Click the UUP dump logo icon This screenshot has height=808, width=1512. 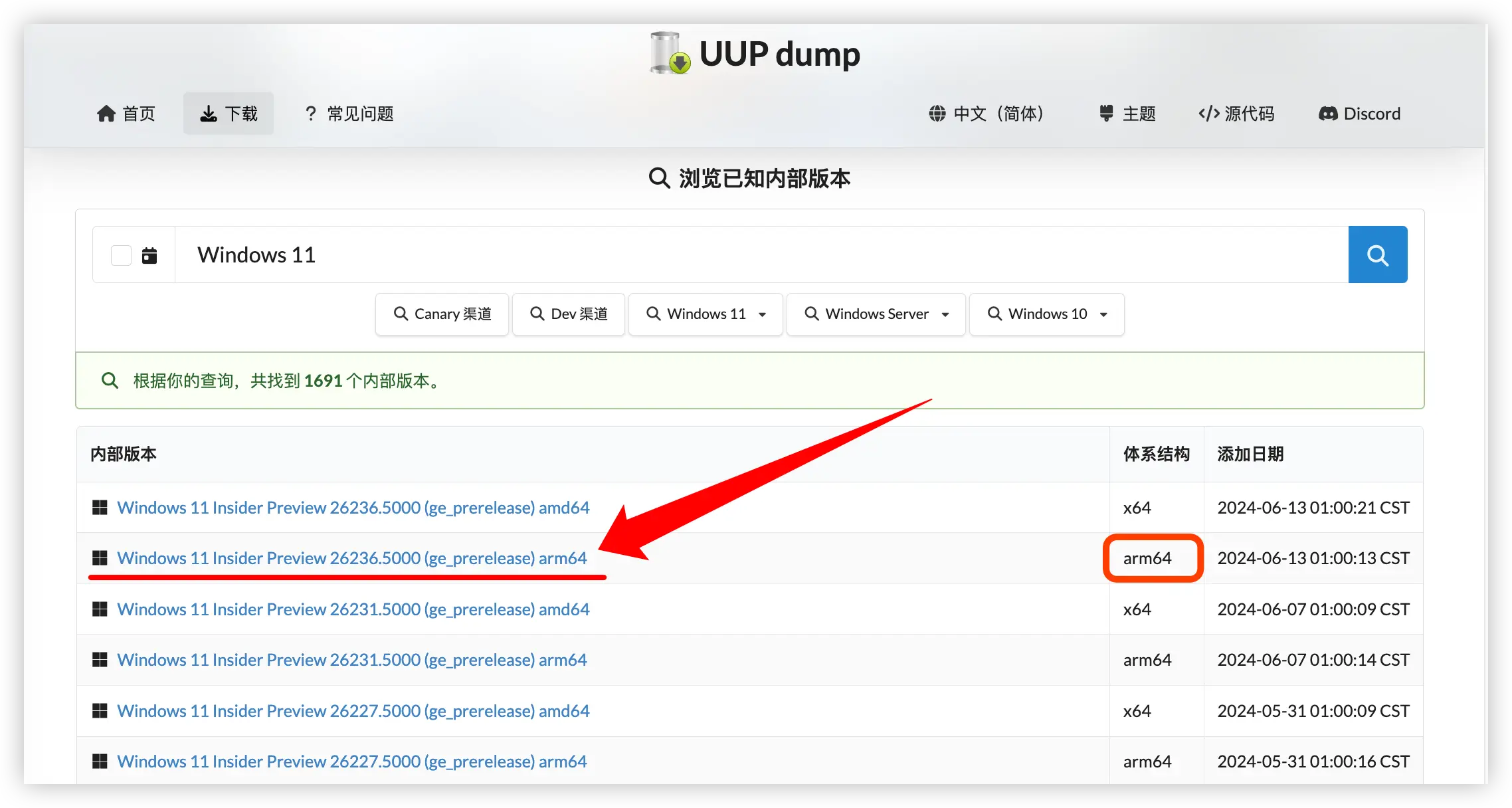coord(670,52)
